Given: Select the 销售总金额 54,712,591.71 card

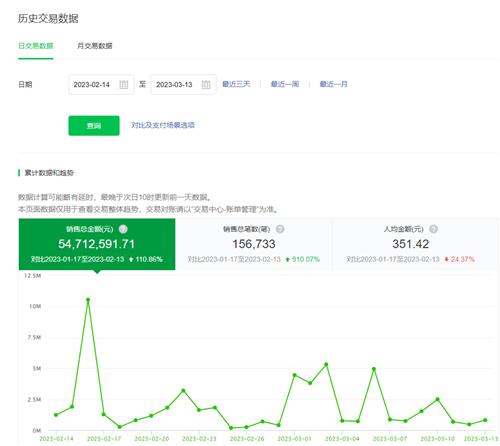Looking at the screenshot, I should coord(97,244).
